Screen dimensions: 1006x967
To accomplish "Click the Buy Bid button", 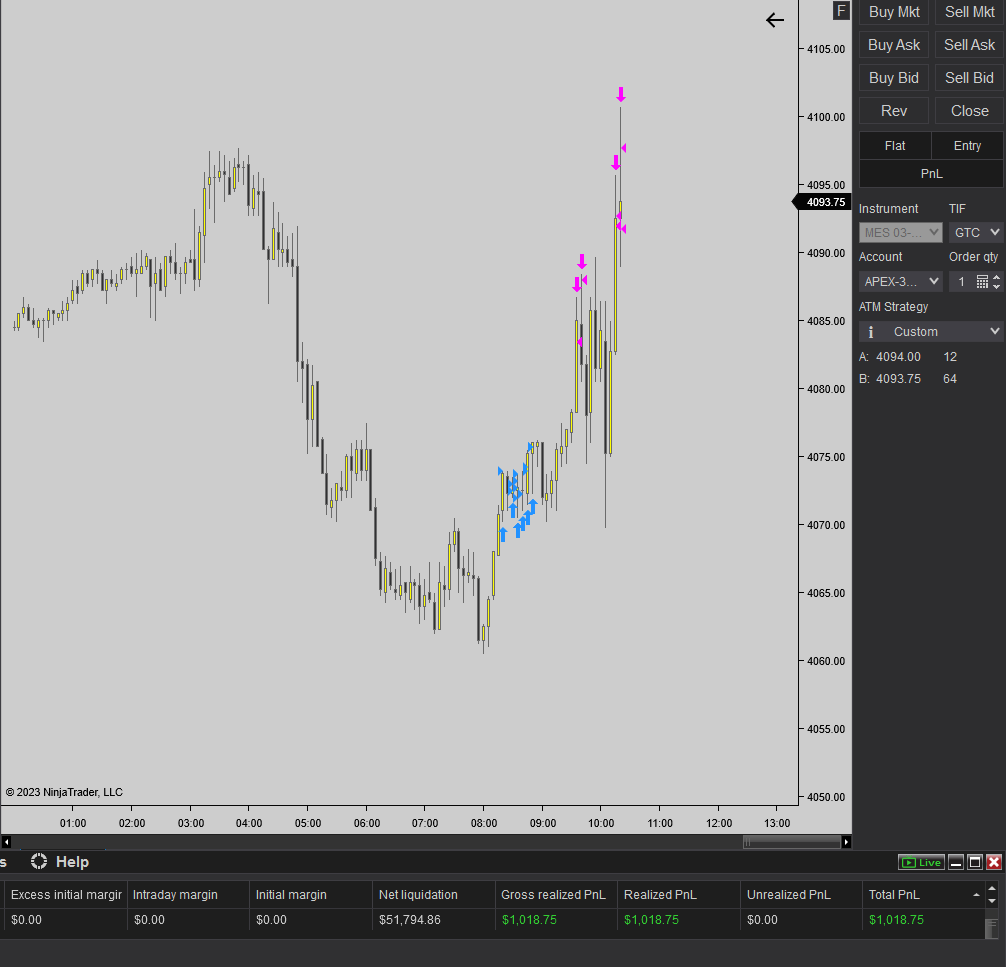I will click(894, 78).
